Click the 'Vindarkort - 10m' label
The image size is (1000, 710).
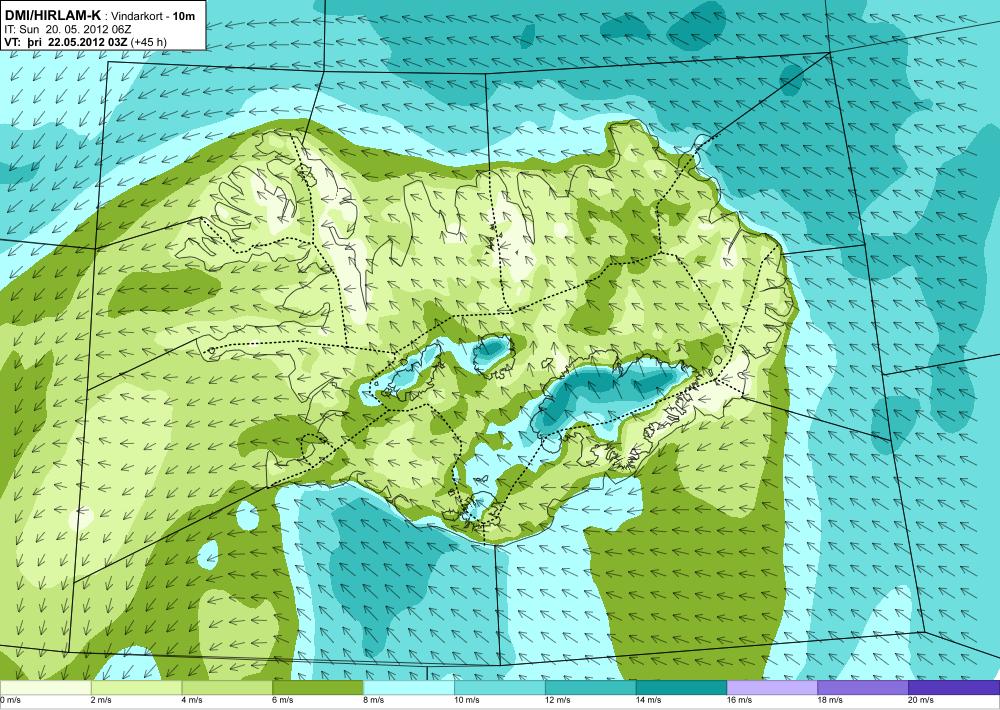pos(153,16)
